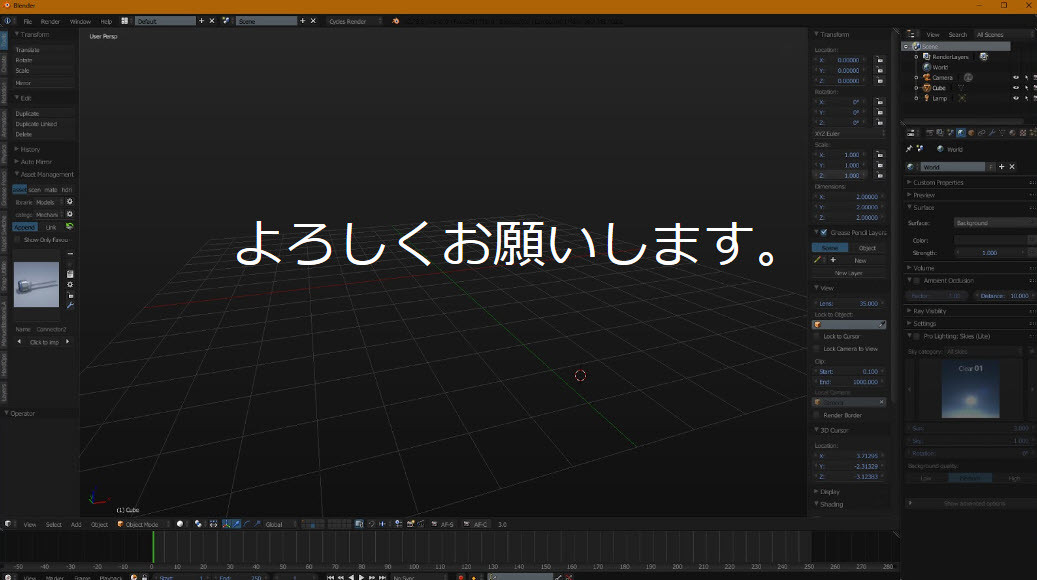Click the Modifiers wrench properties icon

992,133
